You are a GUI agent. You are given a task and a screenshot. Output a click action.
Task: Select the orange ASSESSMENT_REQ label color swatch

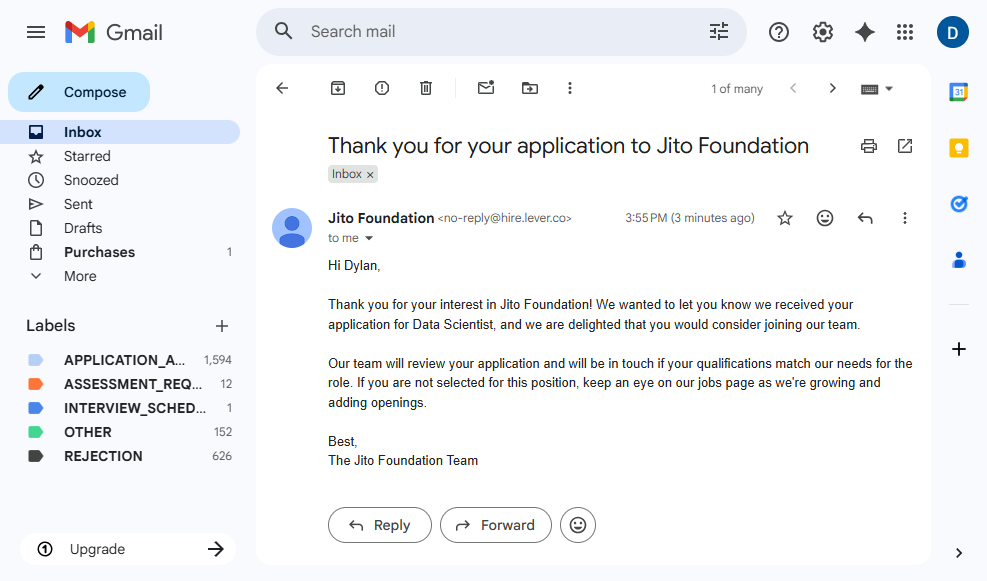[x=36, y=384]
